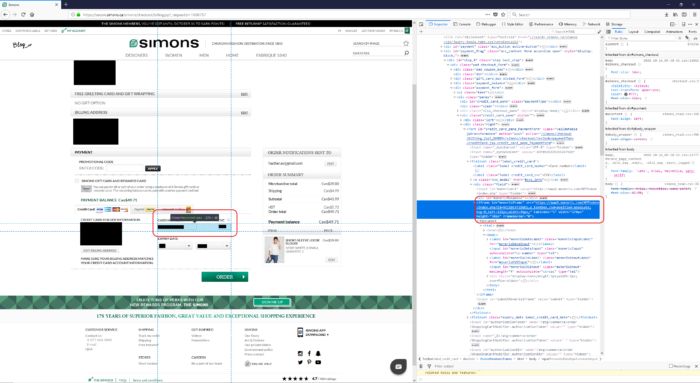Click Edit next to order notification email

pos(330,164)
